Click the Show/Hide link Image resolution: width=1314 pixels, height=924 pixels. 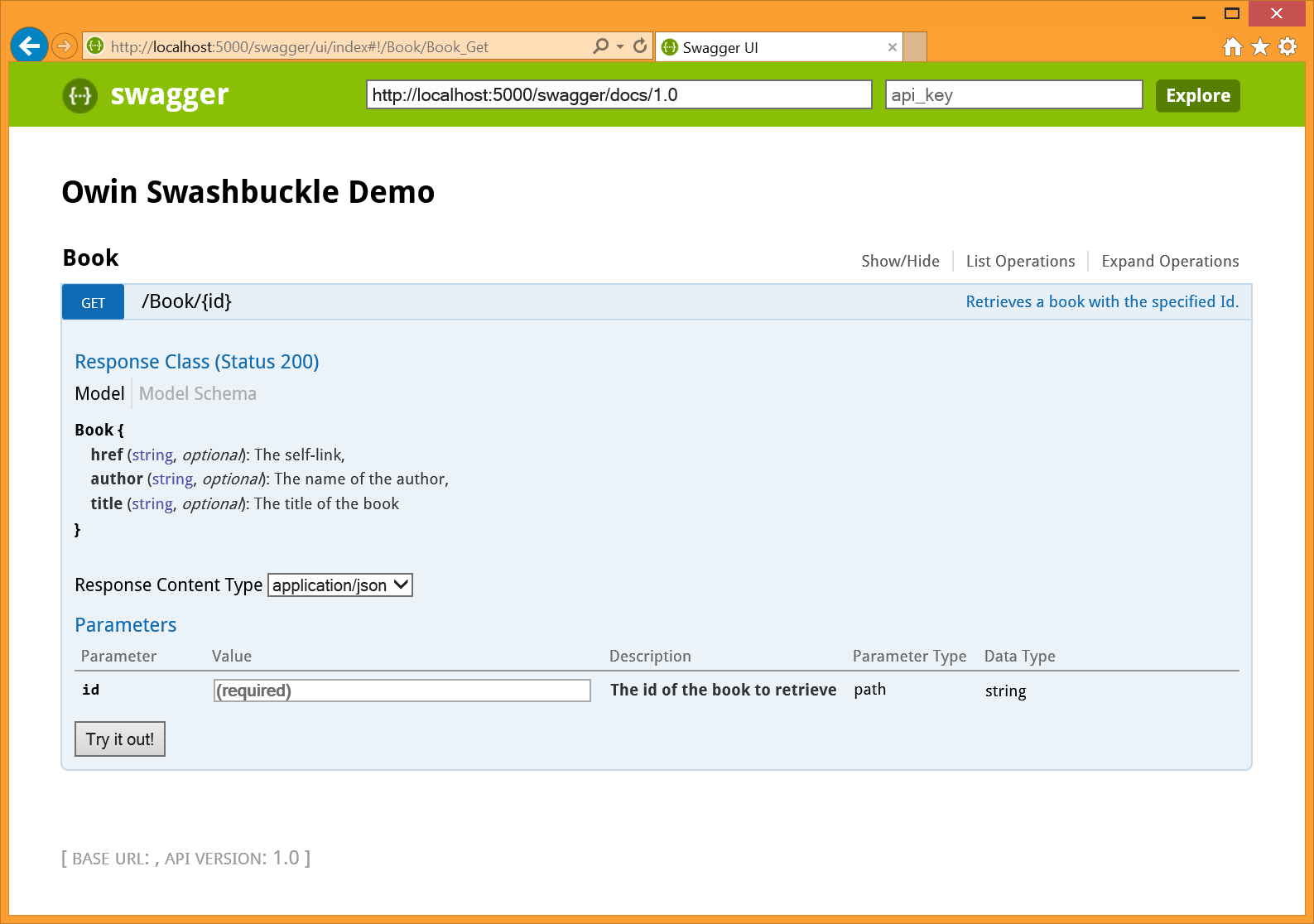900,261
